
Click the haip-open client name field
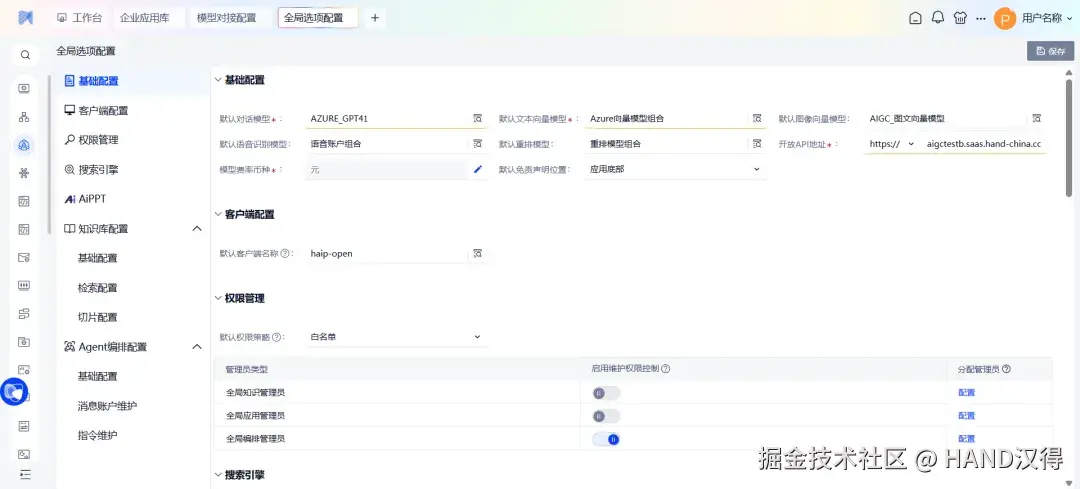point(388,253)
